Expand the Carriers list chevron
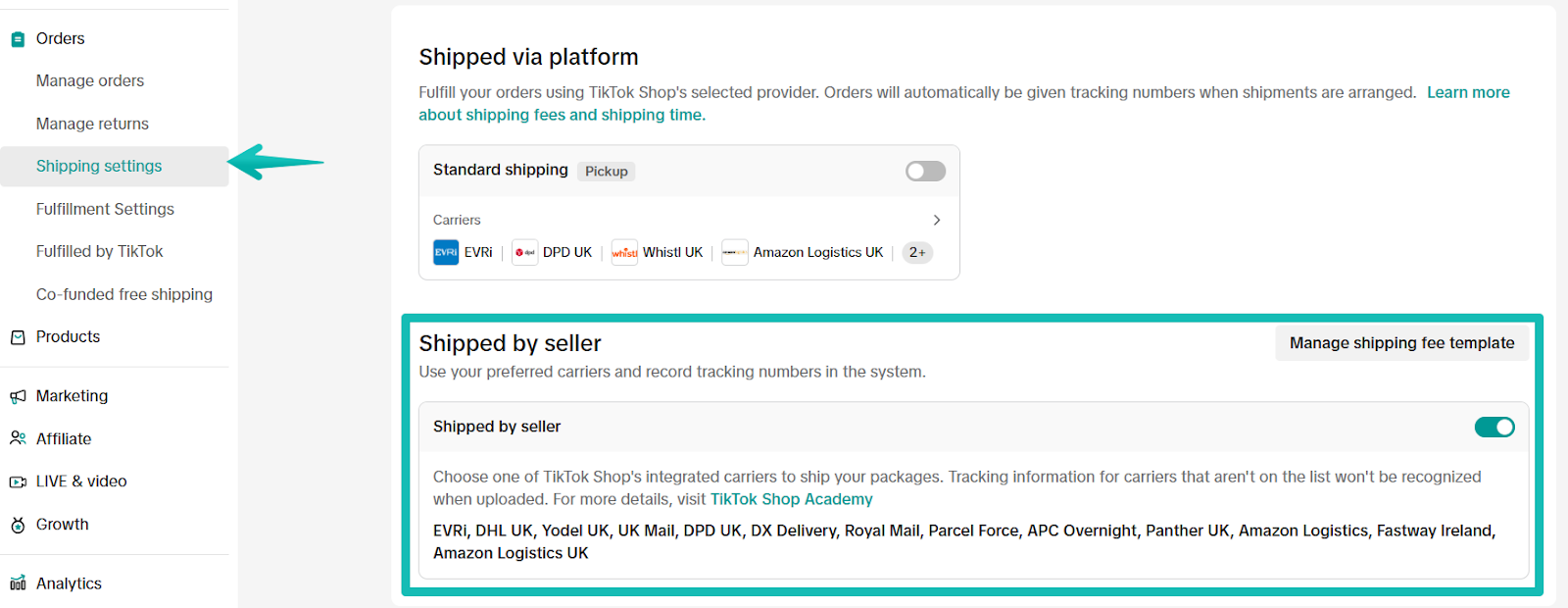 [x=936, y=220]
